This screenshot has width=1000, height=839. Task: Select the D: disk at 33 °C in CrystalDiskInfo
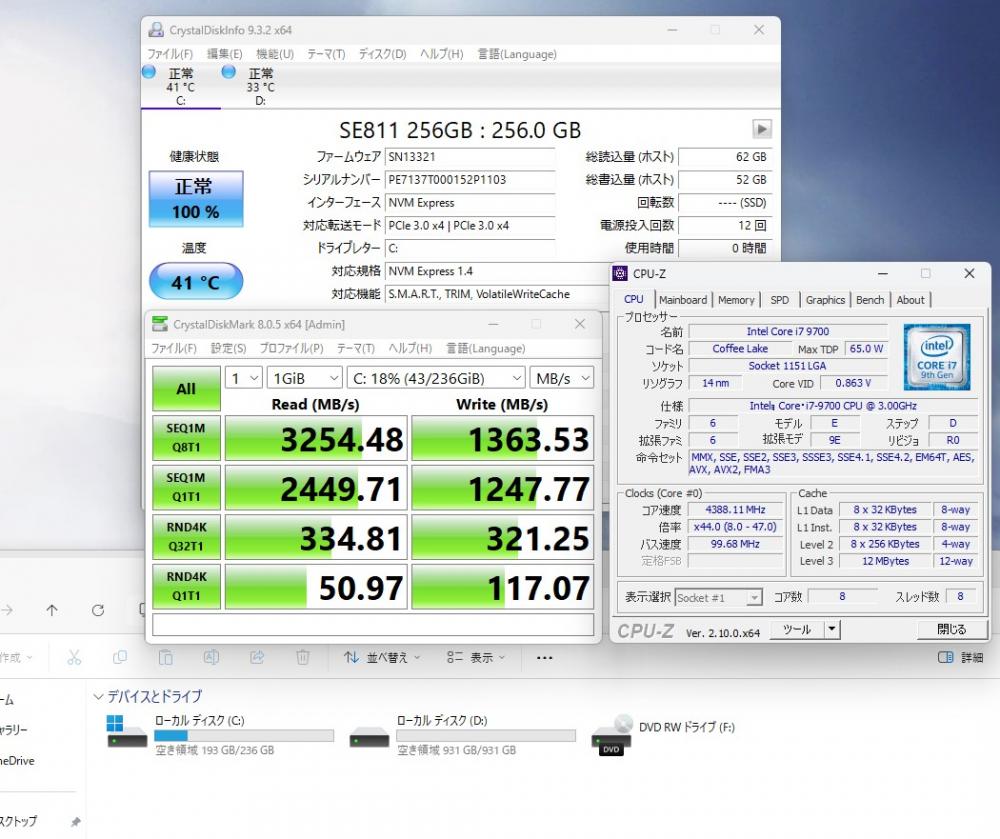(260, 86)
